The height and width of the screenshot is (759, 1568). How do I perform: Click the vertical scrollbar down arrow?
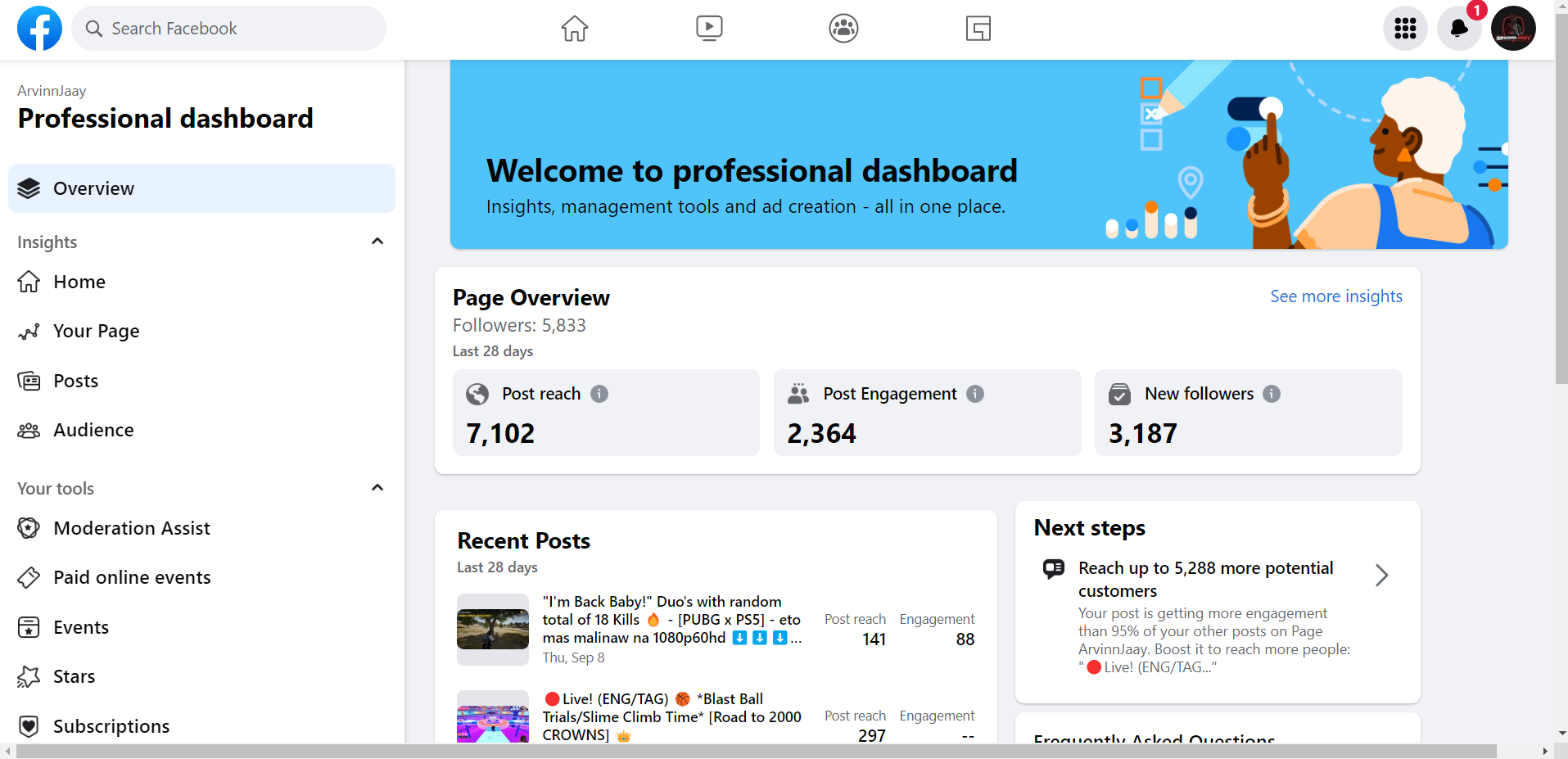(x=1561, y=734)
